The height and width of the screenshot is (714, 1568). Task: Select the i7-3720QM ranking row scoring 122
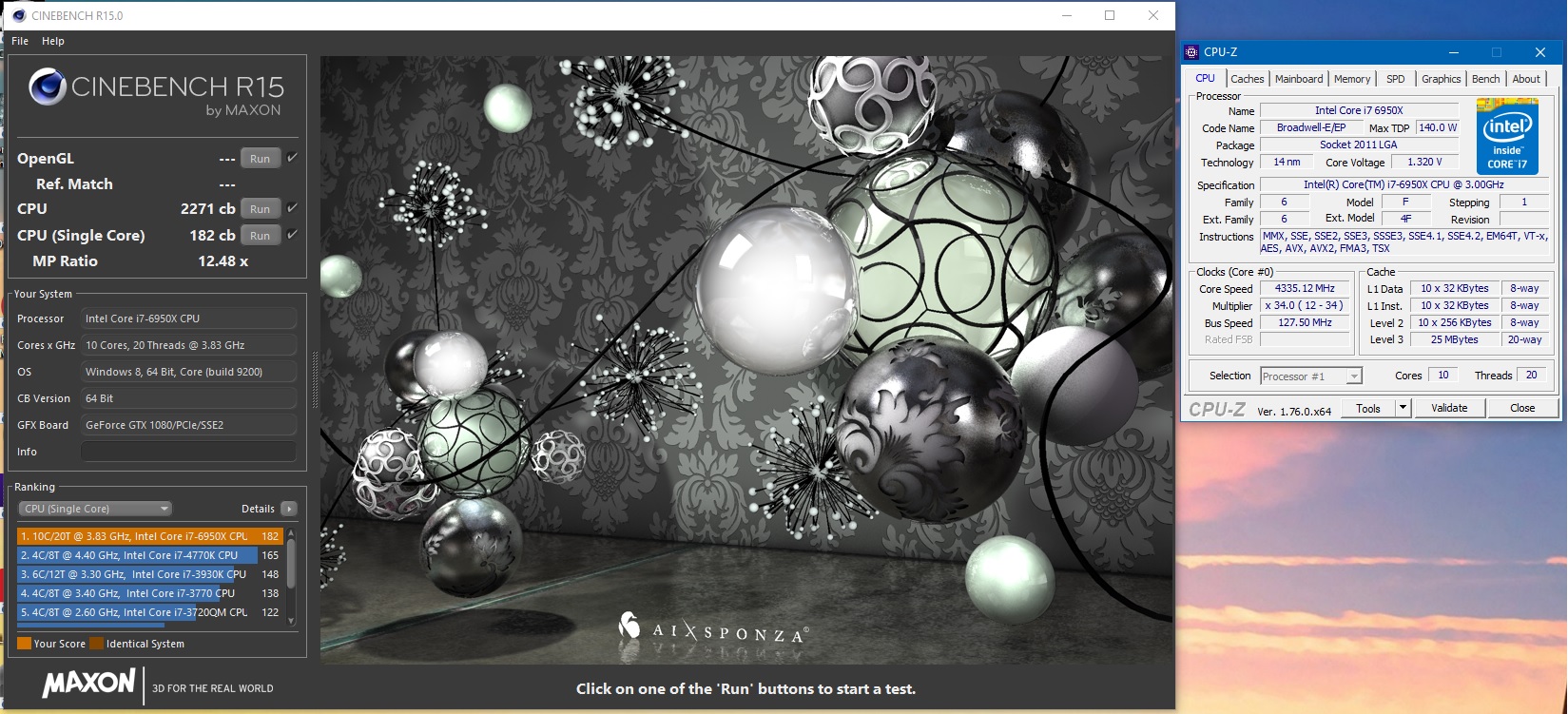coord(149,612)
